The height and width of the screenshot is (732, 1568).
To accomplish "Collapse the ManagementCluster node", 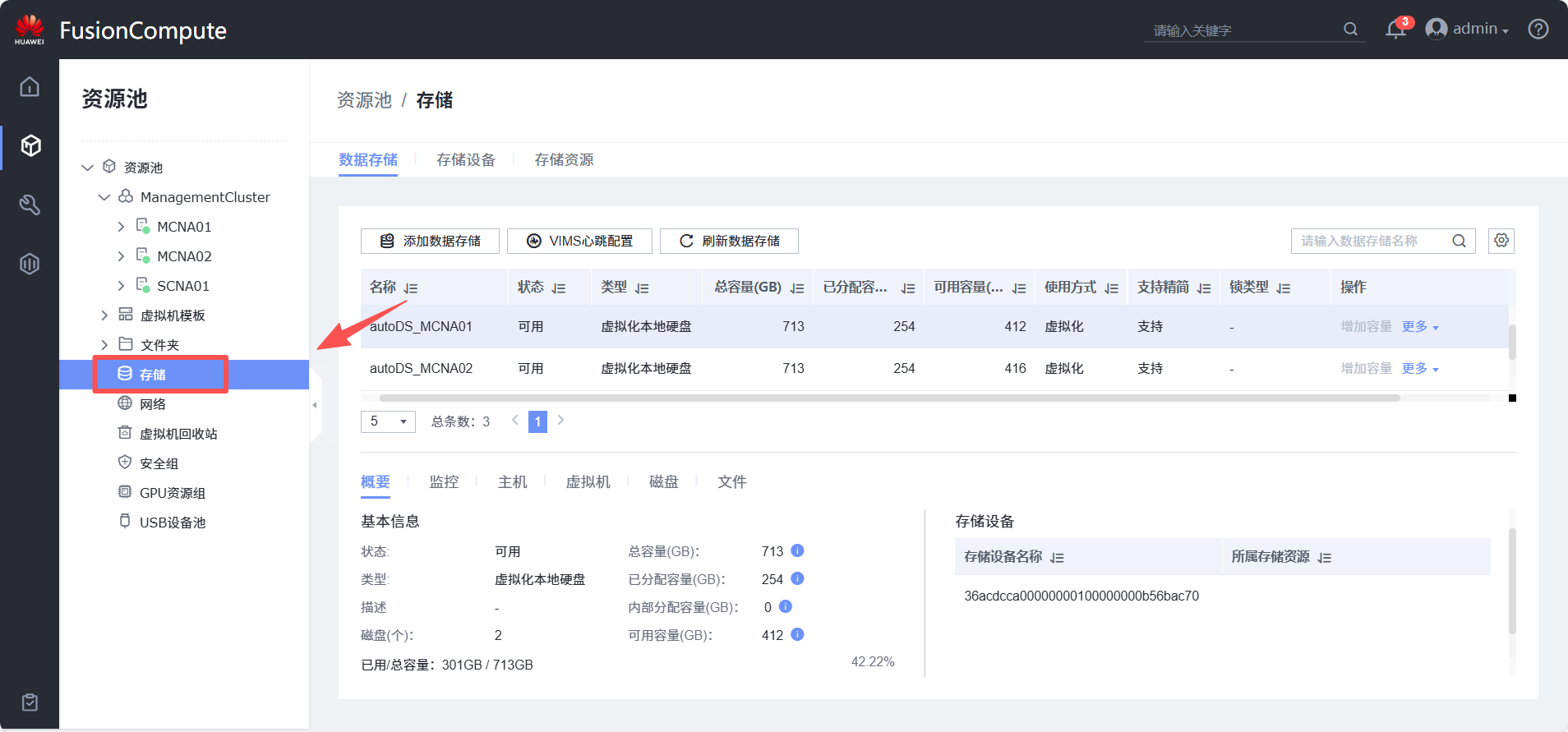I will tap(104, 197).
